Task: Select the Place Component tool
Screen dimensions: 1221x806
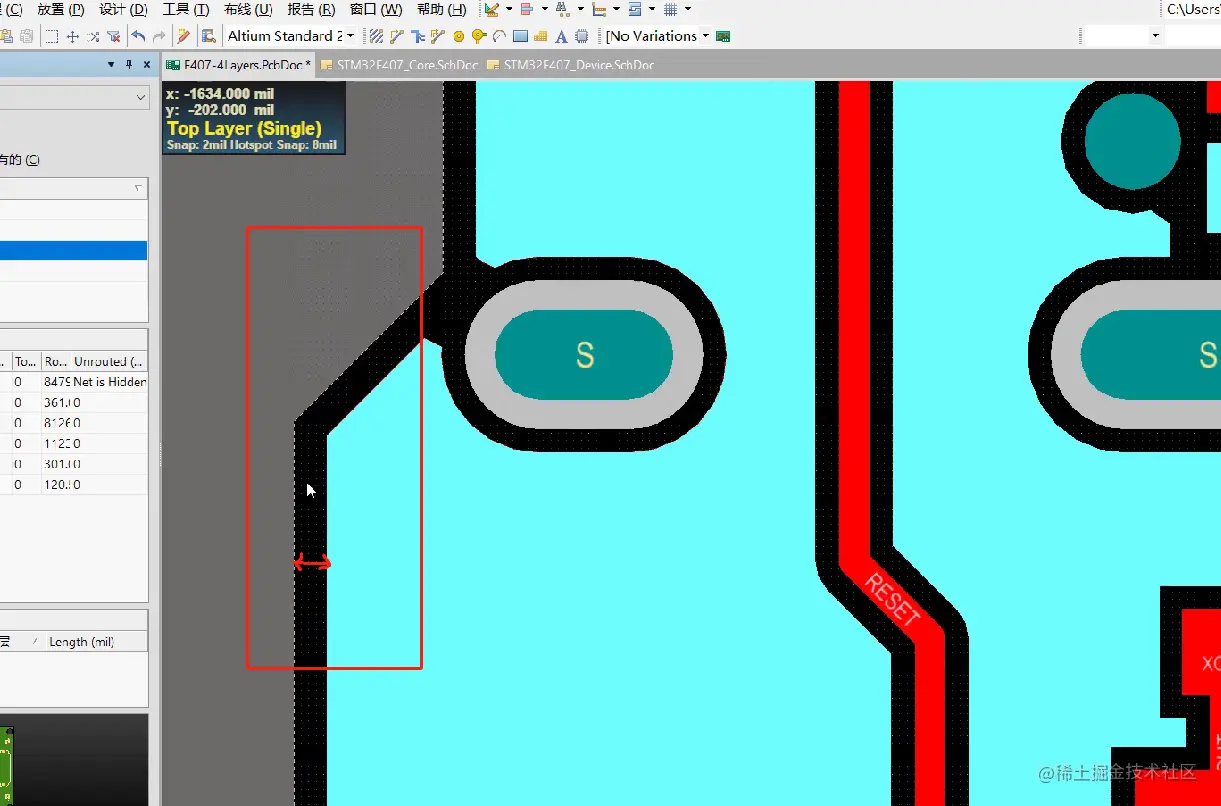Action: pyautogui.click(x=581, y=36)
